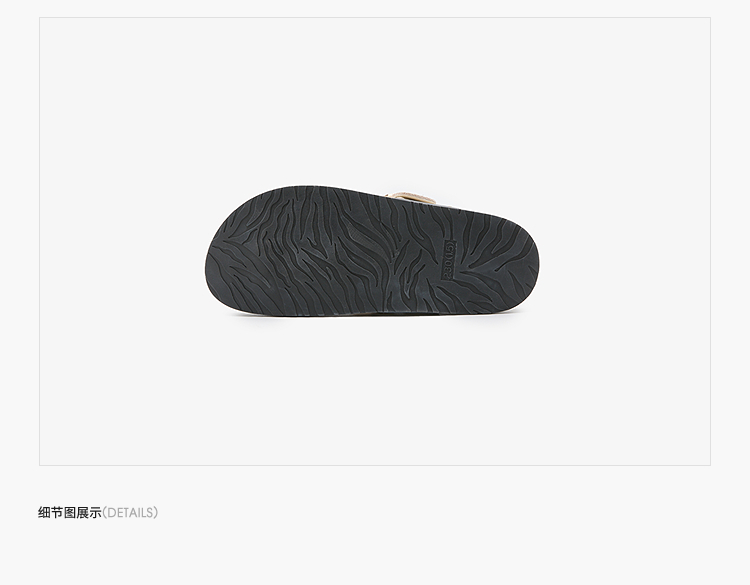Click the 细 character starting the heading
750x585 pixels.
point(44,513)
